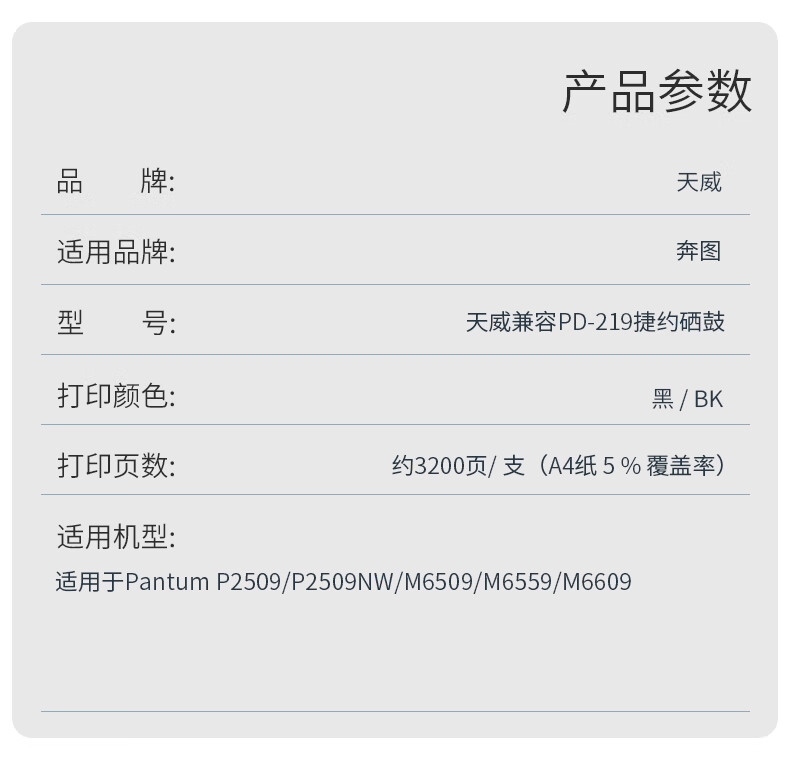Click the BK abbreviation
The width and height of the screenshot is (790, 760).
(708, 399)
